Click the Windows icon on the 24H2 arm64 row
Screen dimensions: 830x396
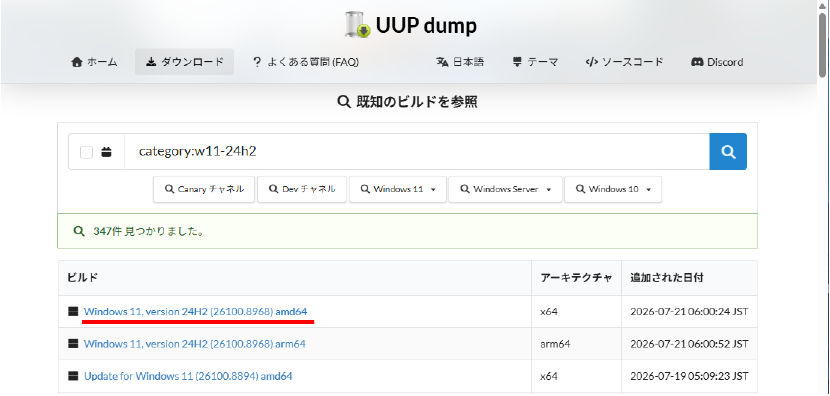pos(73,344)
